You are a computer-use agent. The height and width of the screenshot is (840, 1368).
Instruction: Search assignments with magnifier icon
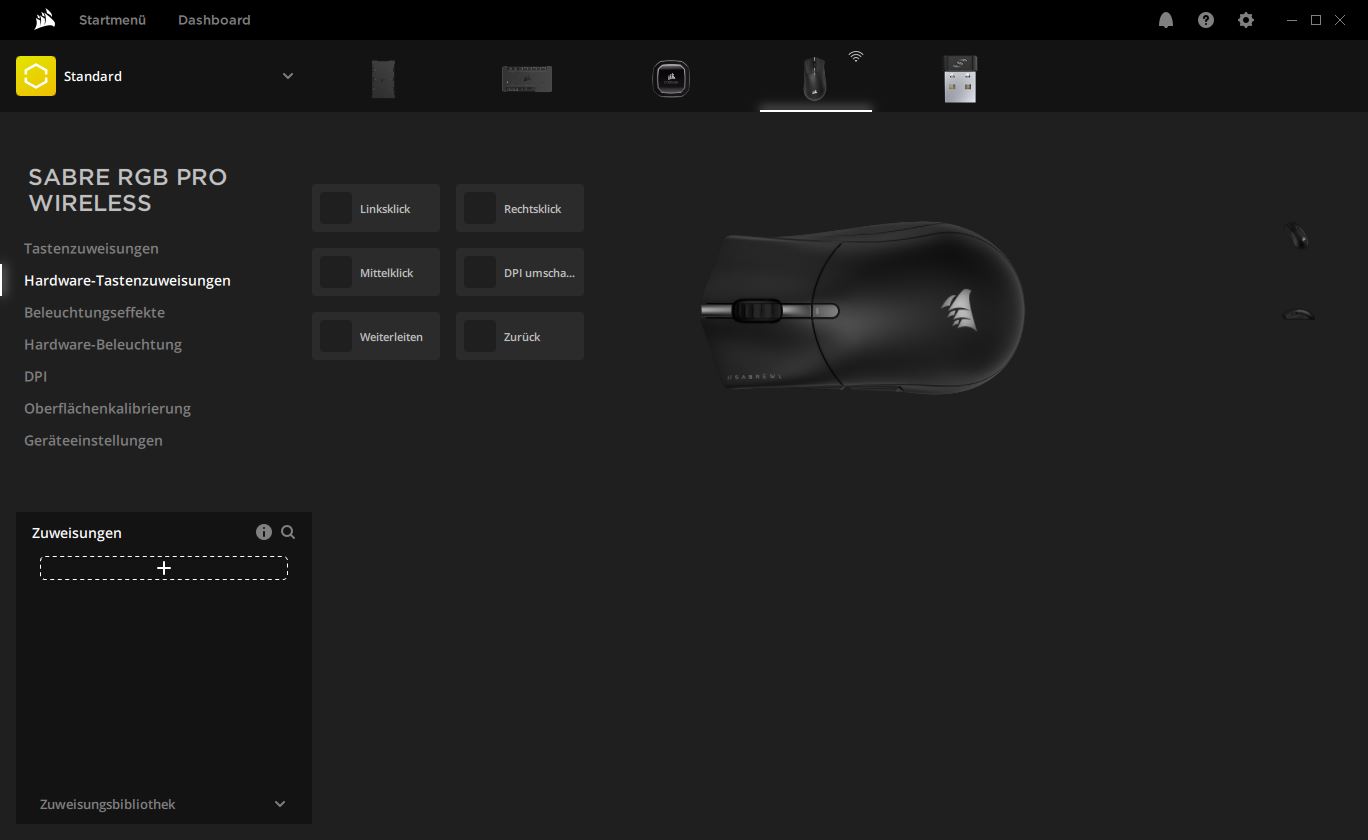point(288,532)
